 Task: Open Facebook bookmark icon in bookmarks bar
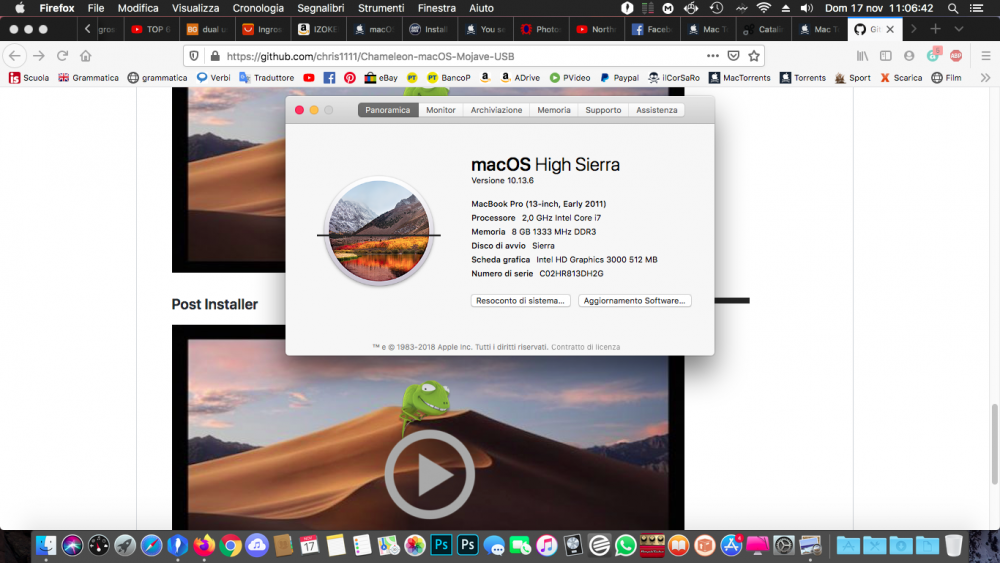(329, 78)
